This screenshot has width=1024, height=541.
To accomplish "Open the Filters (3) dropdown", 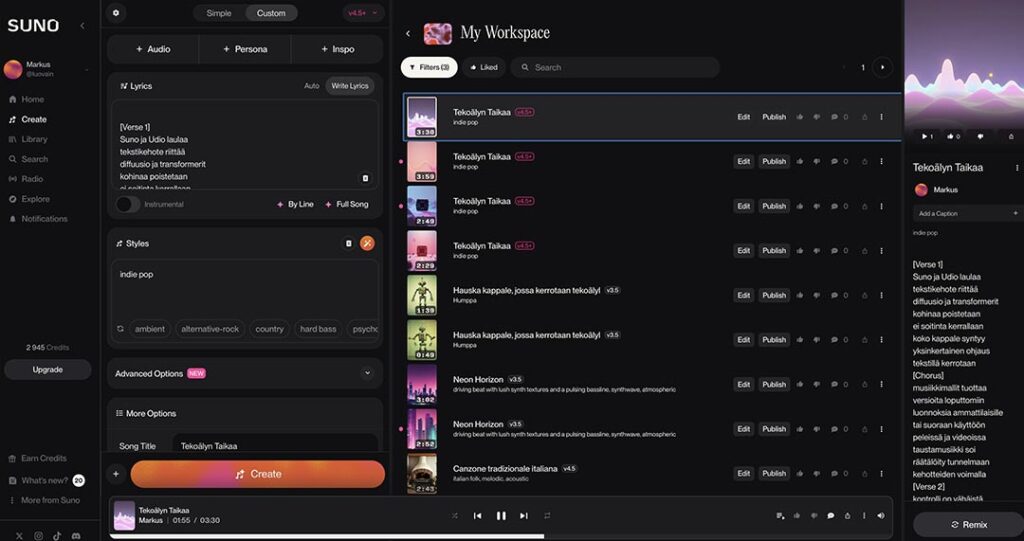I will (429, 68).
